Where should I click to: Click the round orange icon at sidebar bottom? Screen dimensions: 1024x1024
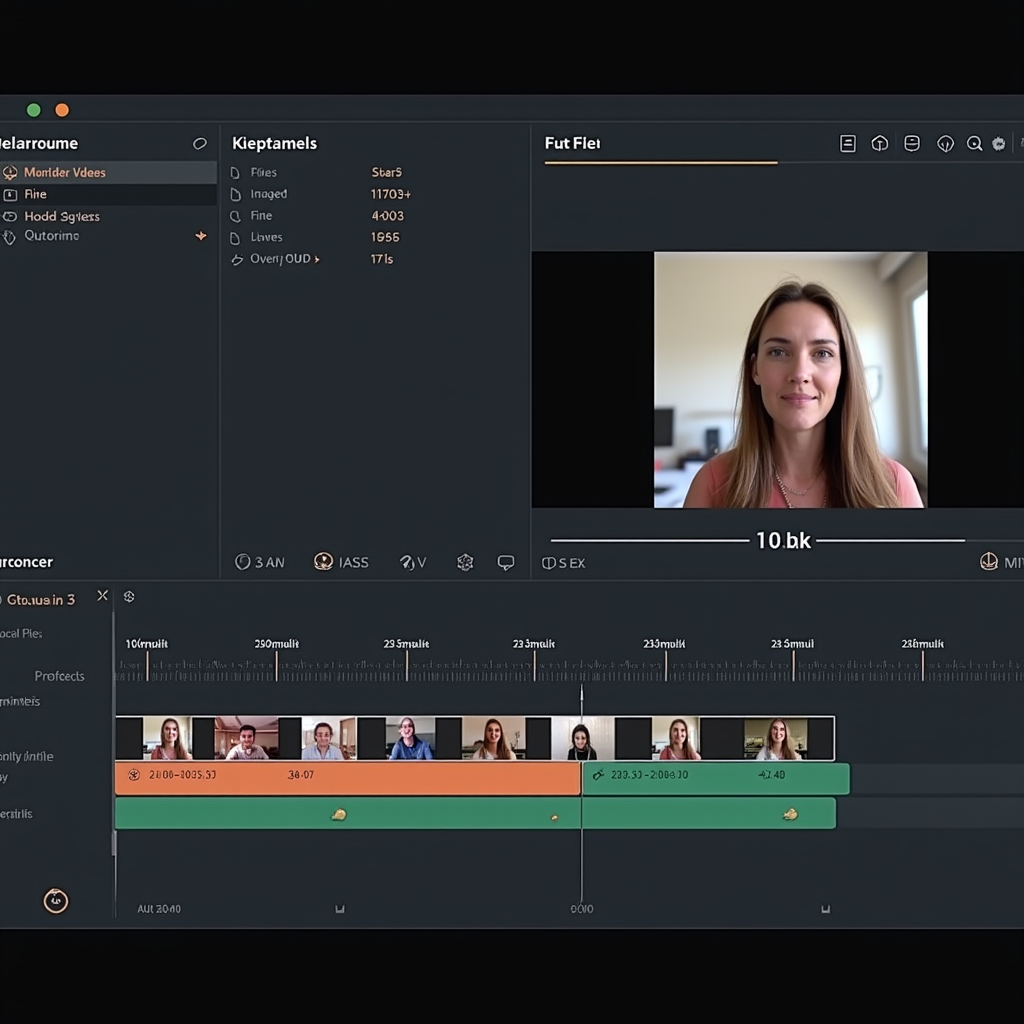[55, 901]
